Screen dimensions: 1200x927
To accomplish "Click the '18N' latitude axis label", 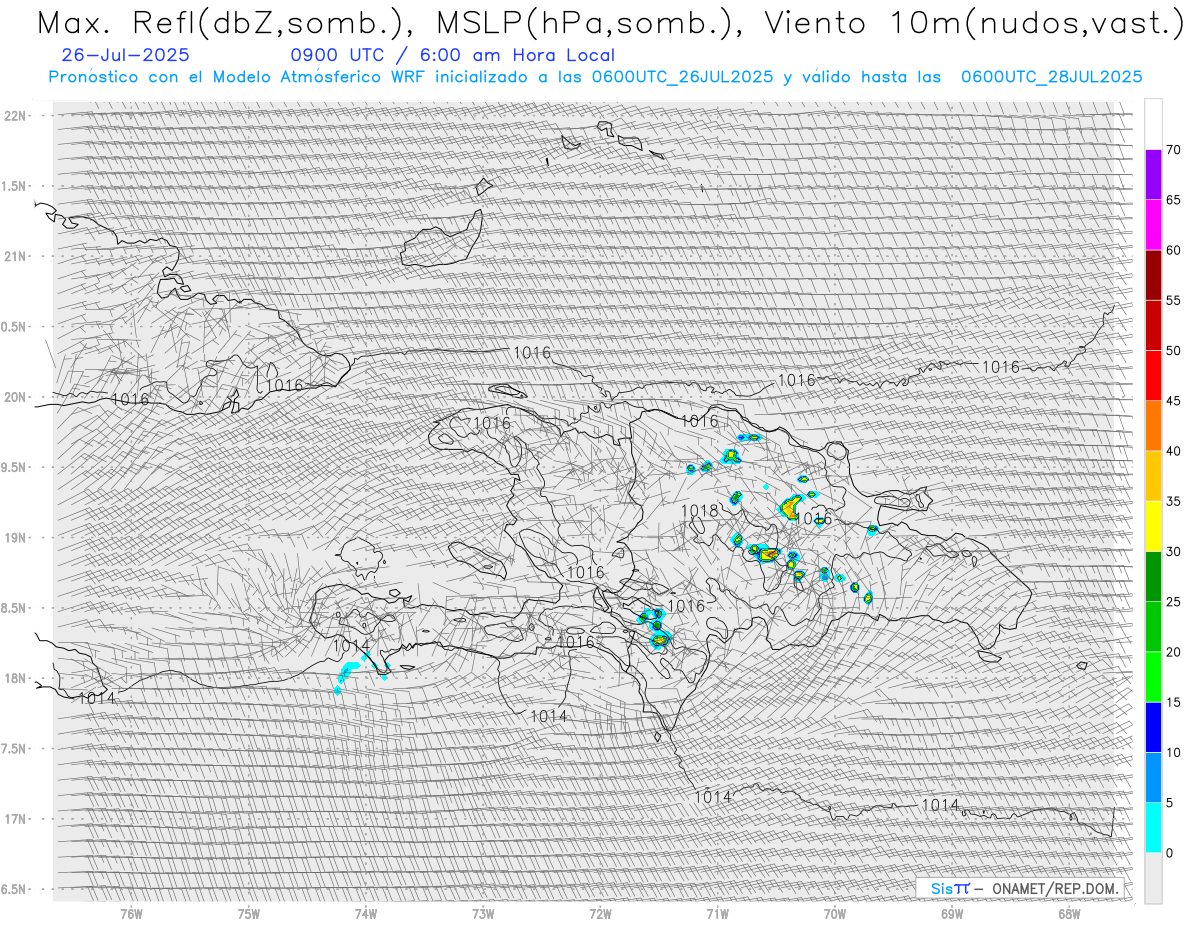I will click(x=17, y=678).
